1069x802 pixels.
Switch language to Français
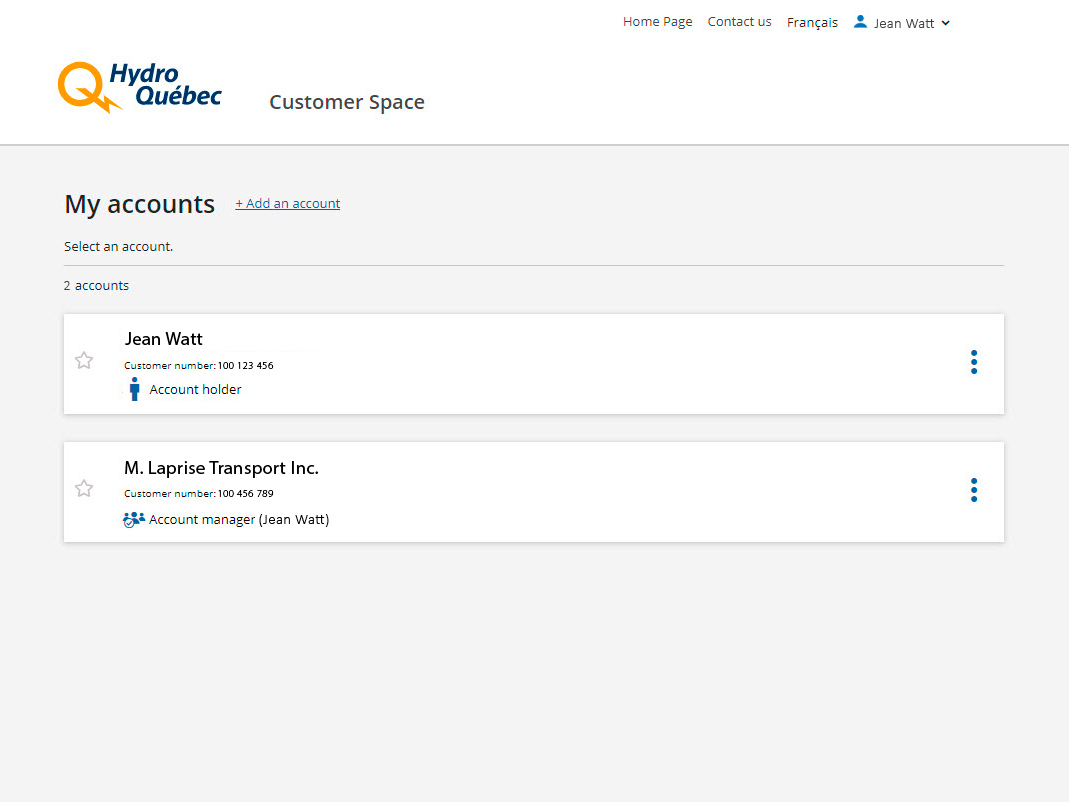point(812,22)
